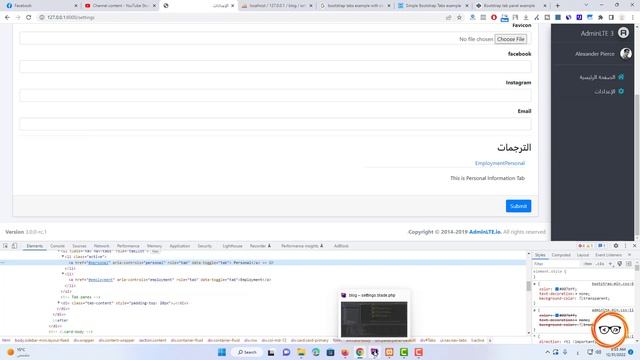The height and width of the screenshot is (360, 640).
Task: Click the dashboard icon beside الصفحة الرئيسية
Action: click(621, 77)
